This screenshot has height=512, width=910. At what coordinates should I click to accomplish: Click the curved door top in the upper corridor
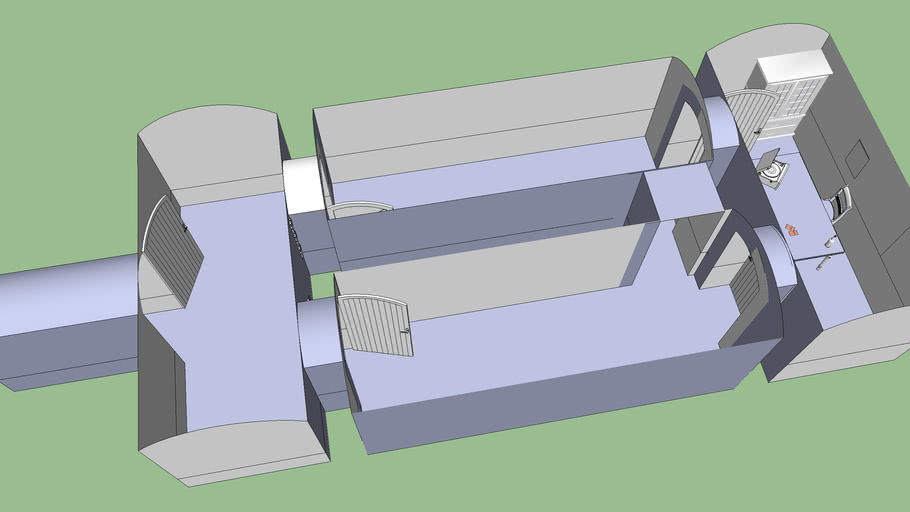360,208
